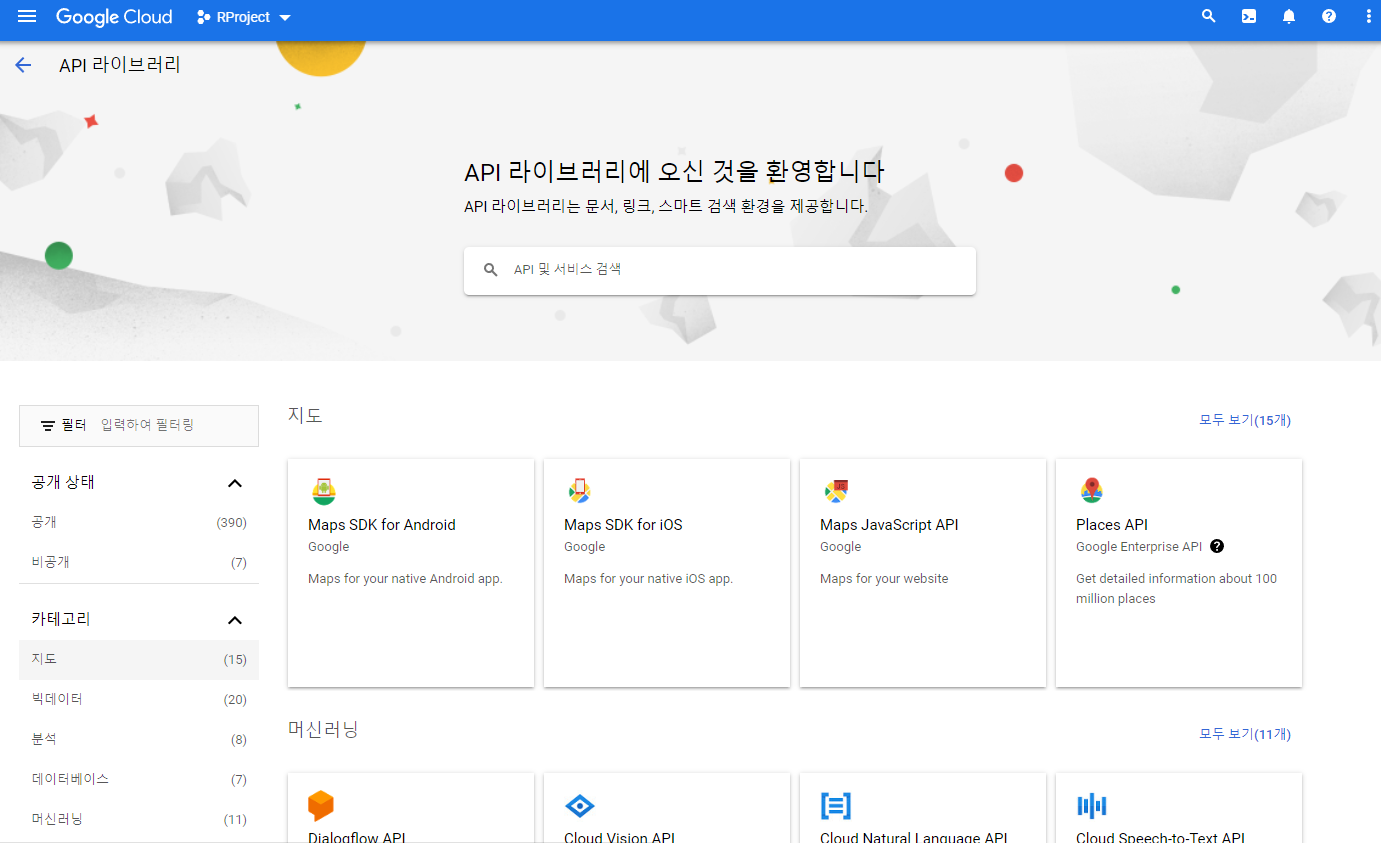This screenshot has height=843, width=1381.
Task: Open the help question mark menu
Action: [x=1329, y=17]
